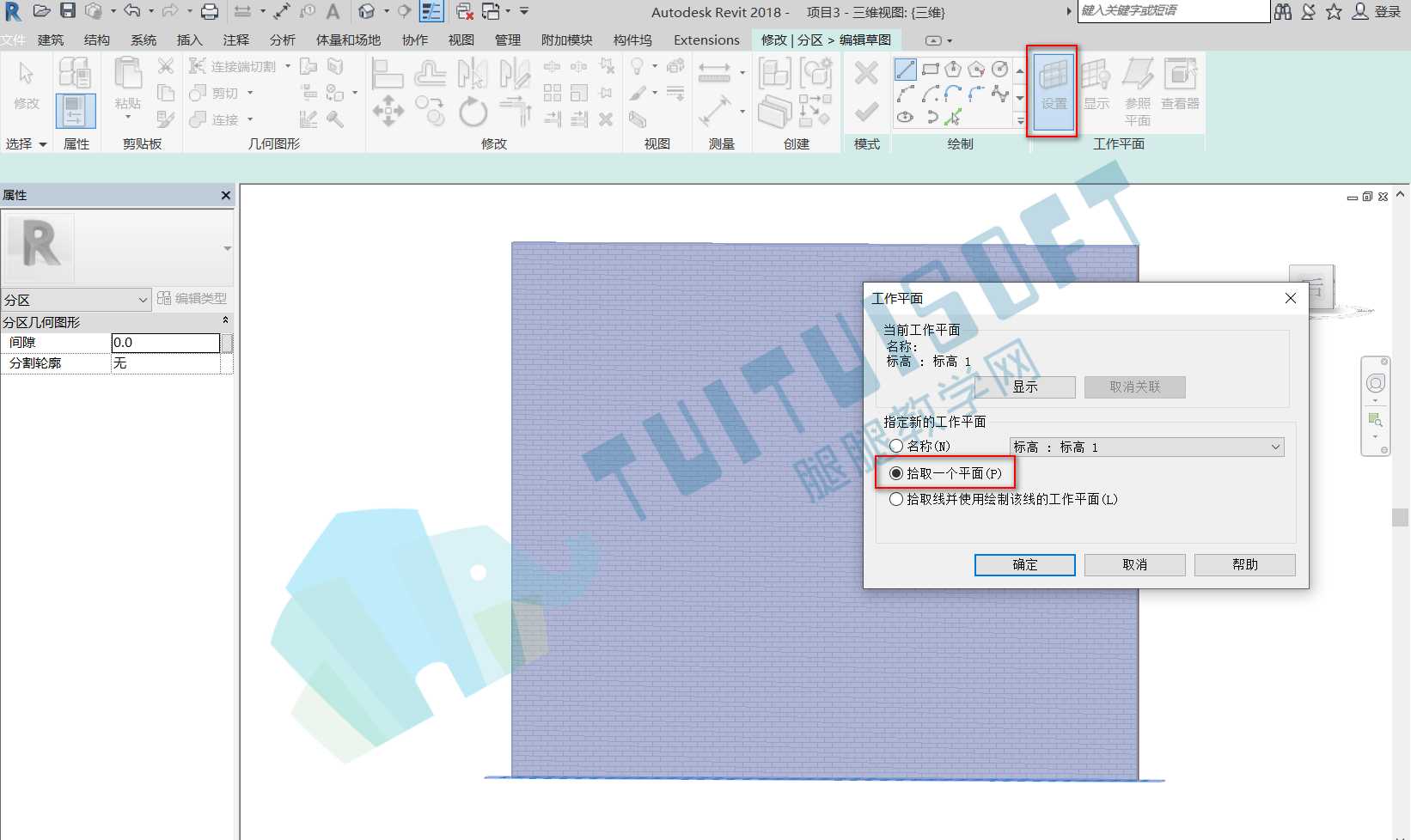Select the Circle draw tool

click(x=1000, y=70)
